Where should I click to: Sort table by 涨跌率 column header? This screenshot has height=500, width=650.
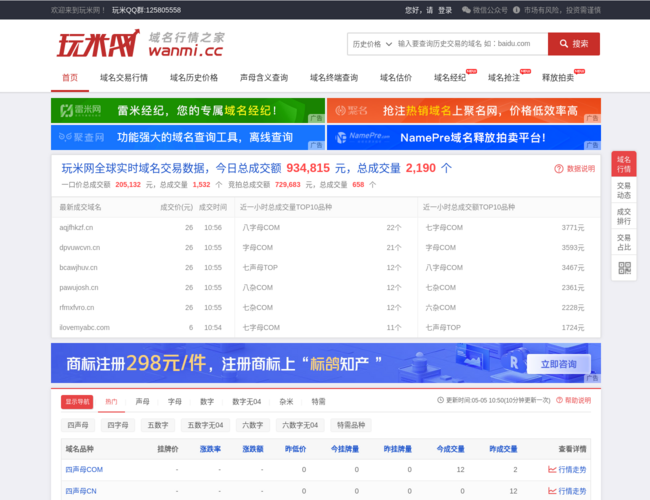pyautogui.click(x=210, y=449)
